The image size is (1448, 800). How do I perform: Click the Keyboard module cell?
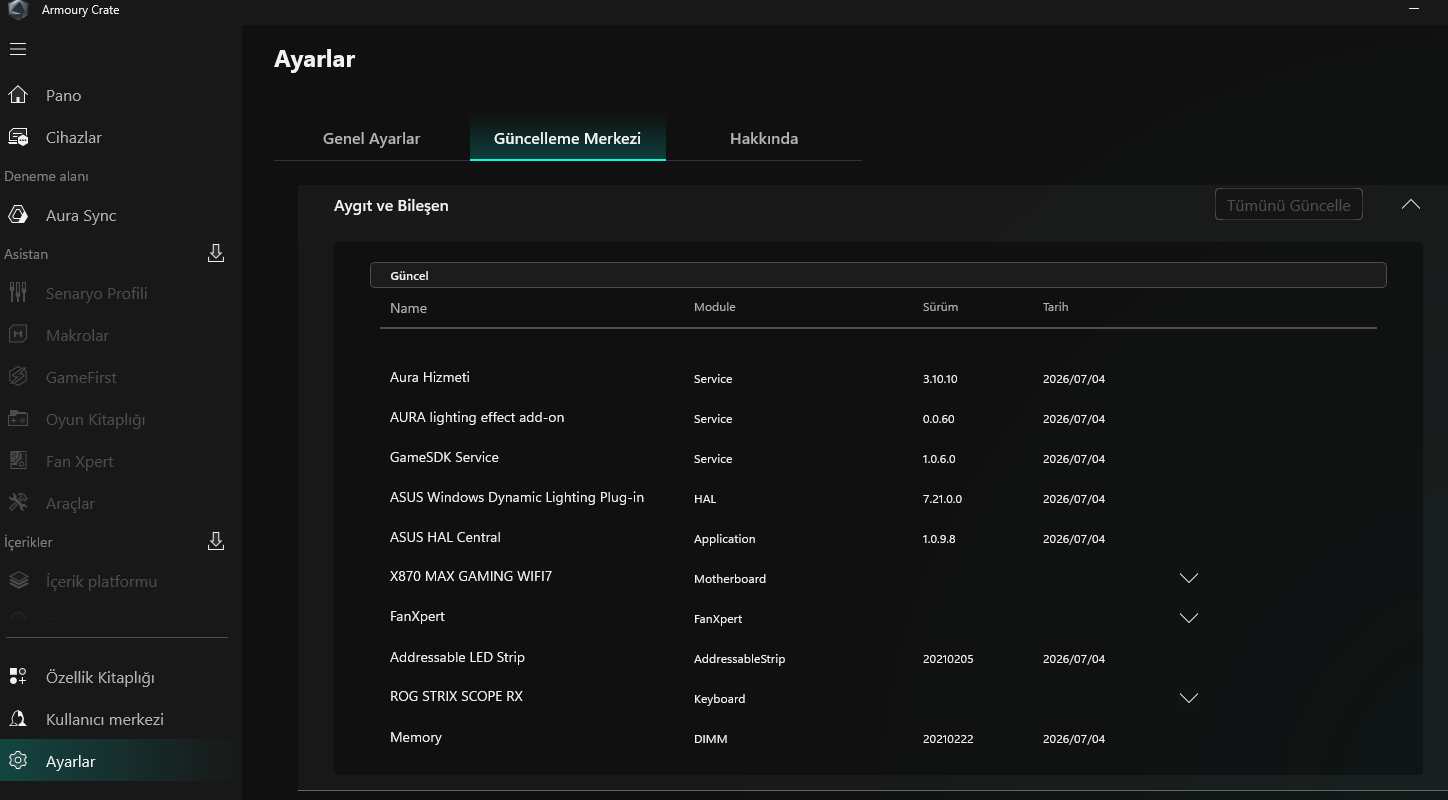click(720, 699)
